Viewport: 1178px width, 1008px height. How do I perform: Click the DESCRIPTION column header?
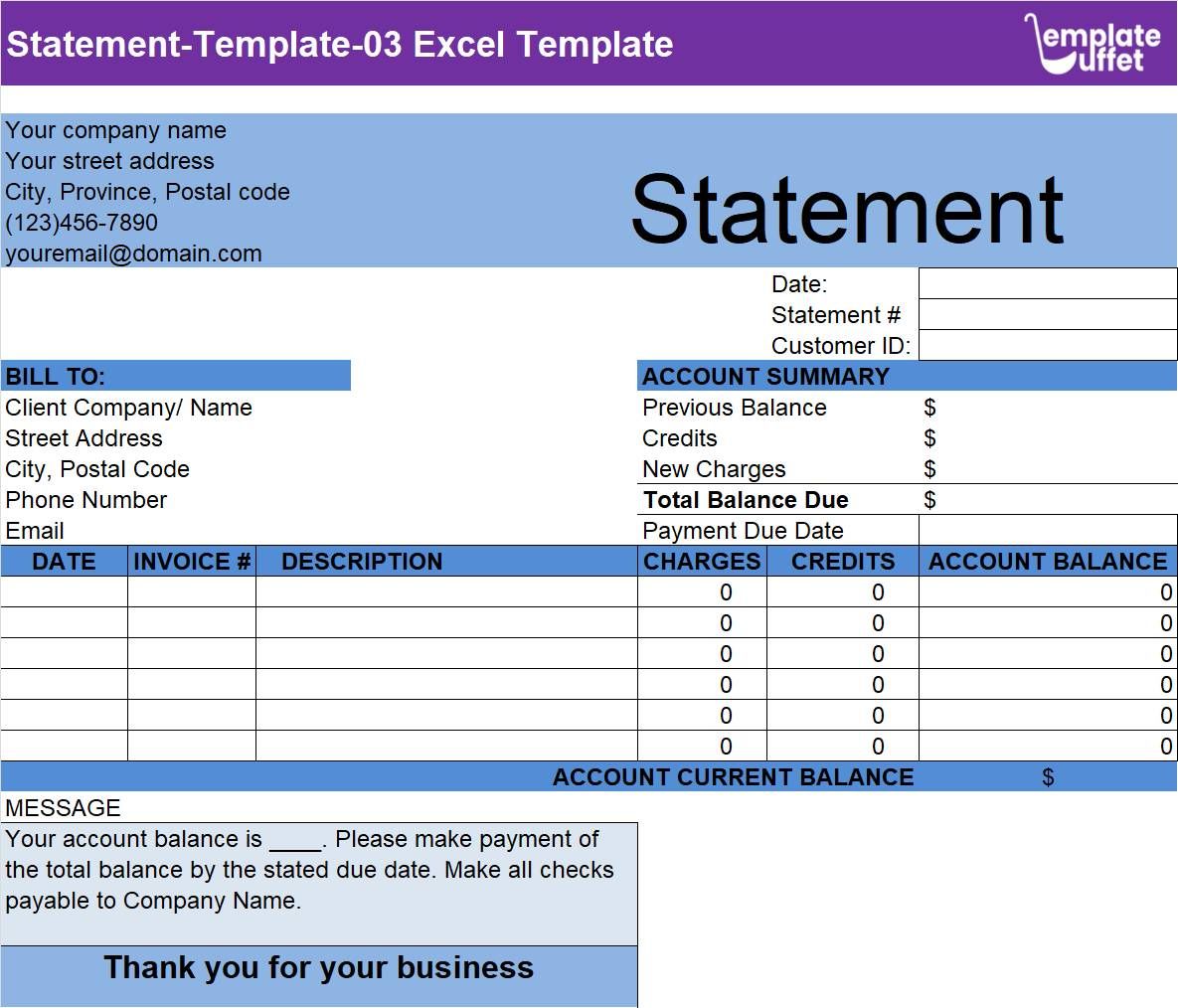pos(361,562)
